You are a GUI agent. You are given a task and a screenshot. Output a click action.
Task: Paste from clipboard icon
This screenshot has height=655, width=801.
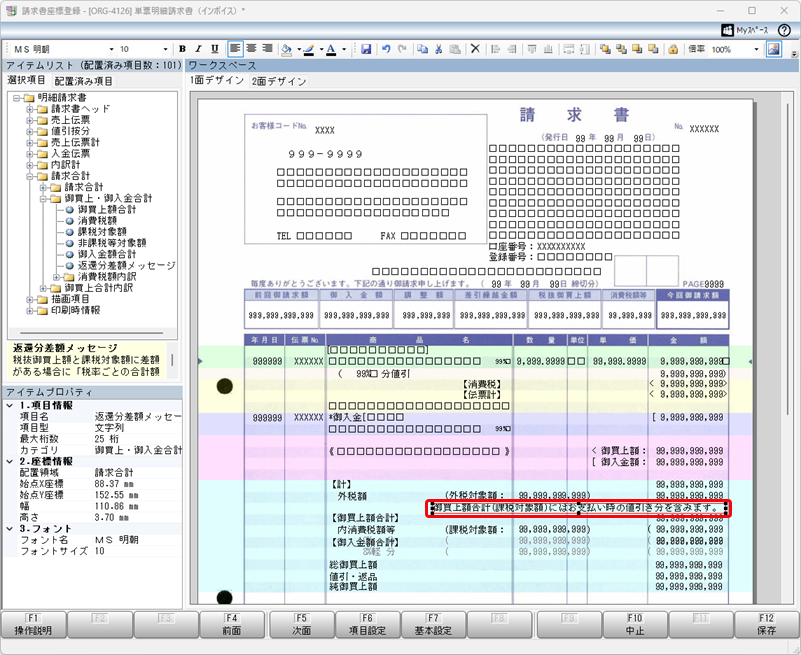(455, 49)
